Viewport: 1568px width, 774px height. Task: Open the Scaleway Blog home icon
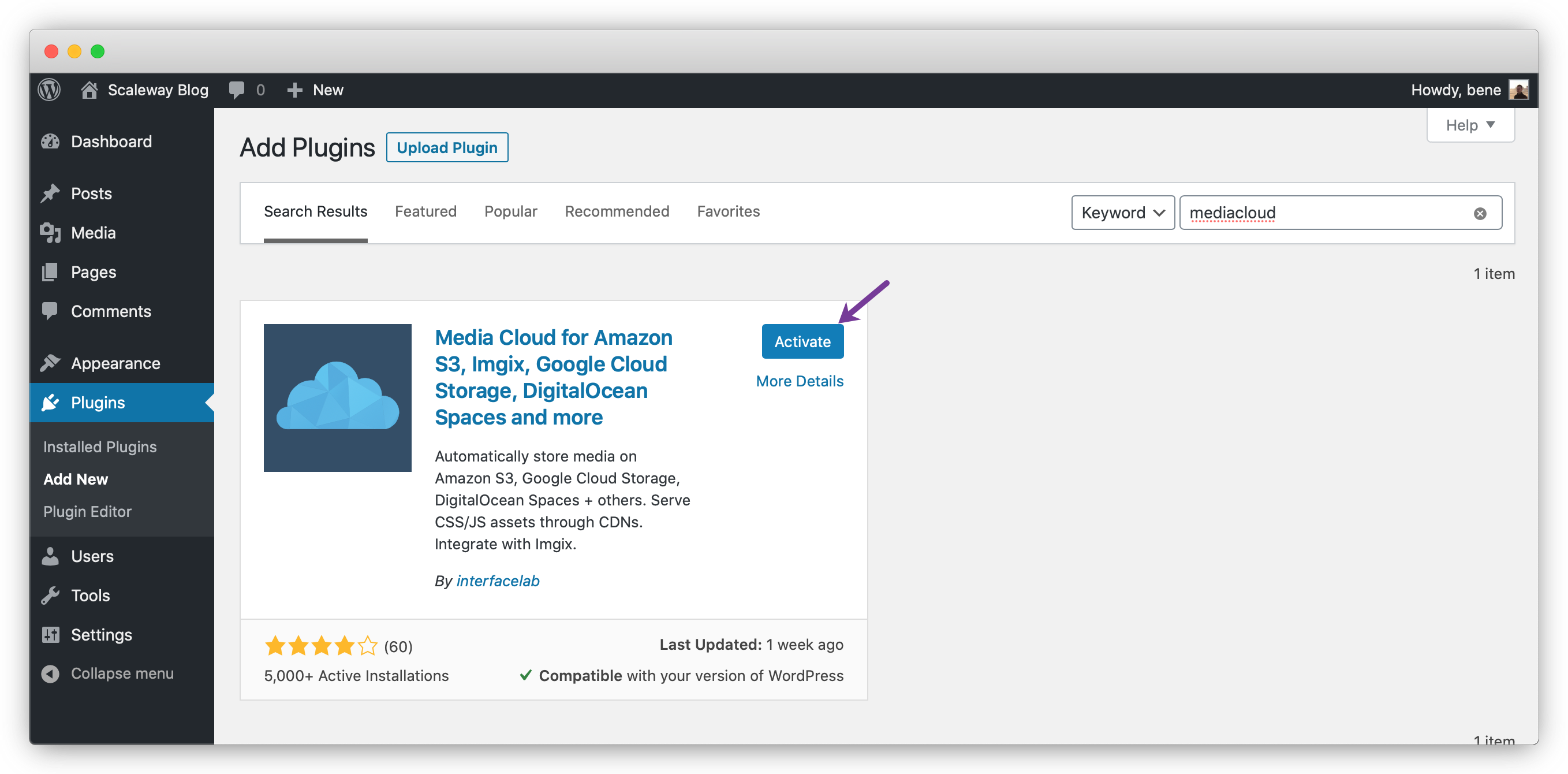(89, 90)
